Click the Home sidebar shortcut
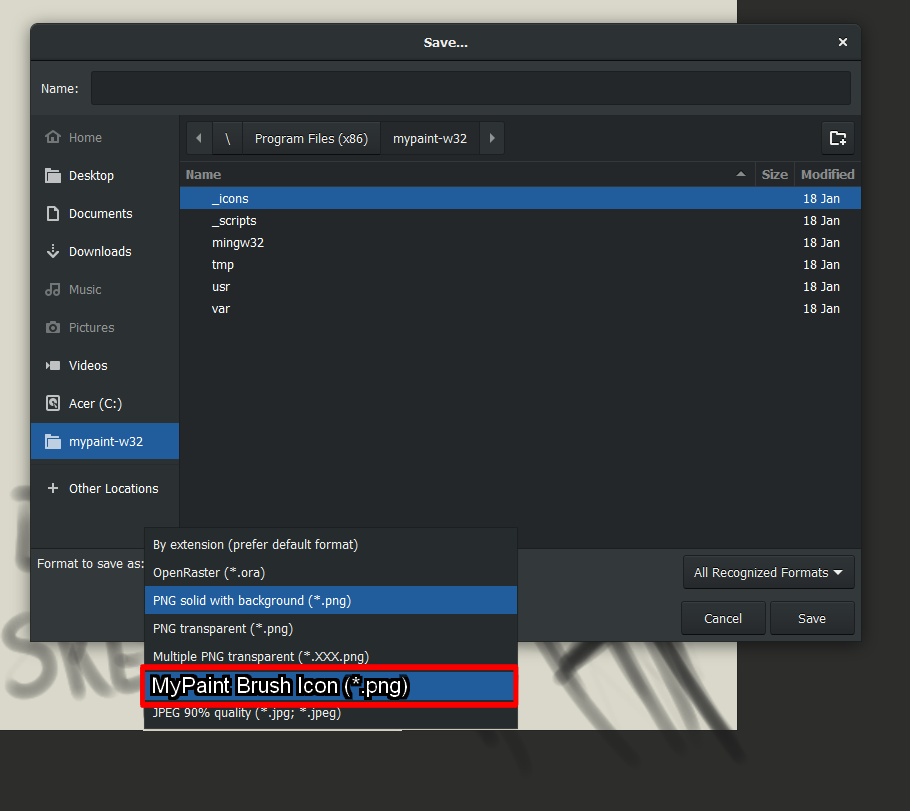This screenshot has width=910, height=811. tap(105, 138)
